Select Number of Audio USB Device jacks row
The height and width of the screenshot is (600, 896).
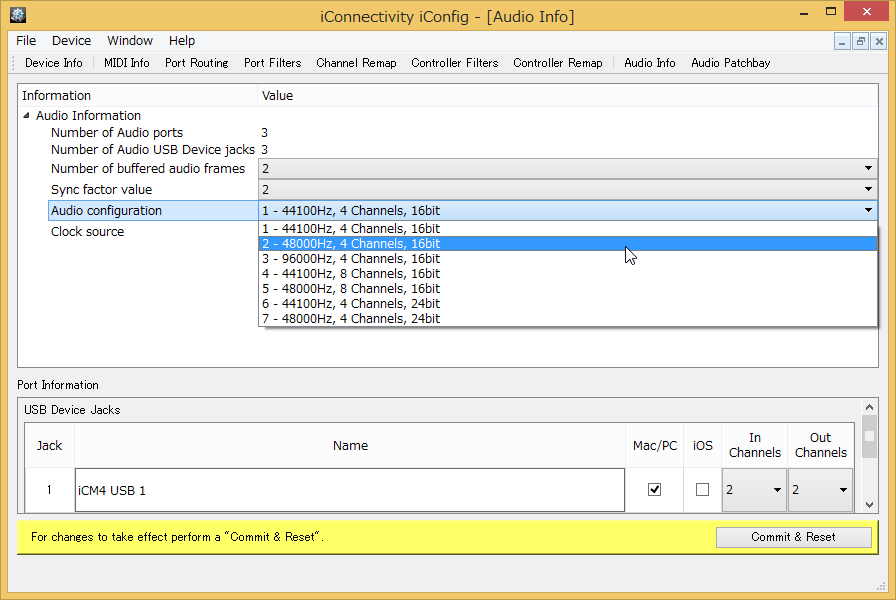[153, 150]
